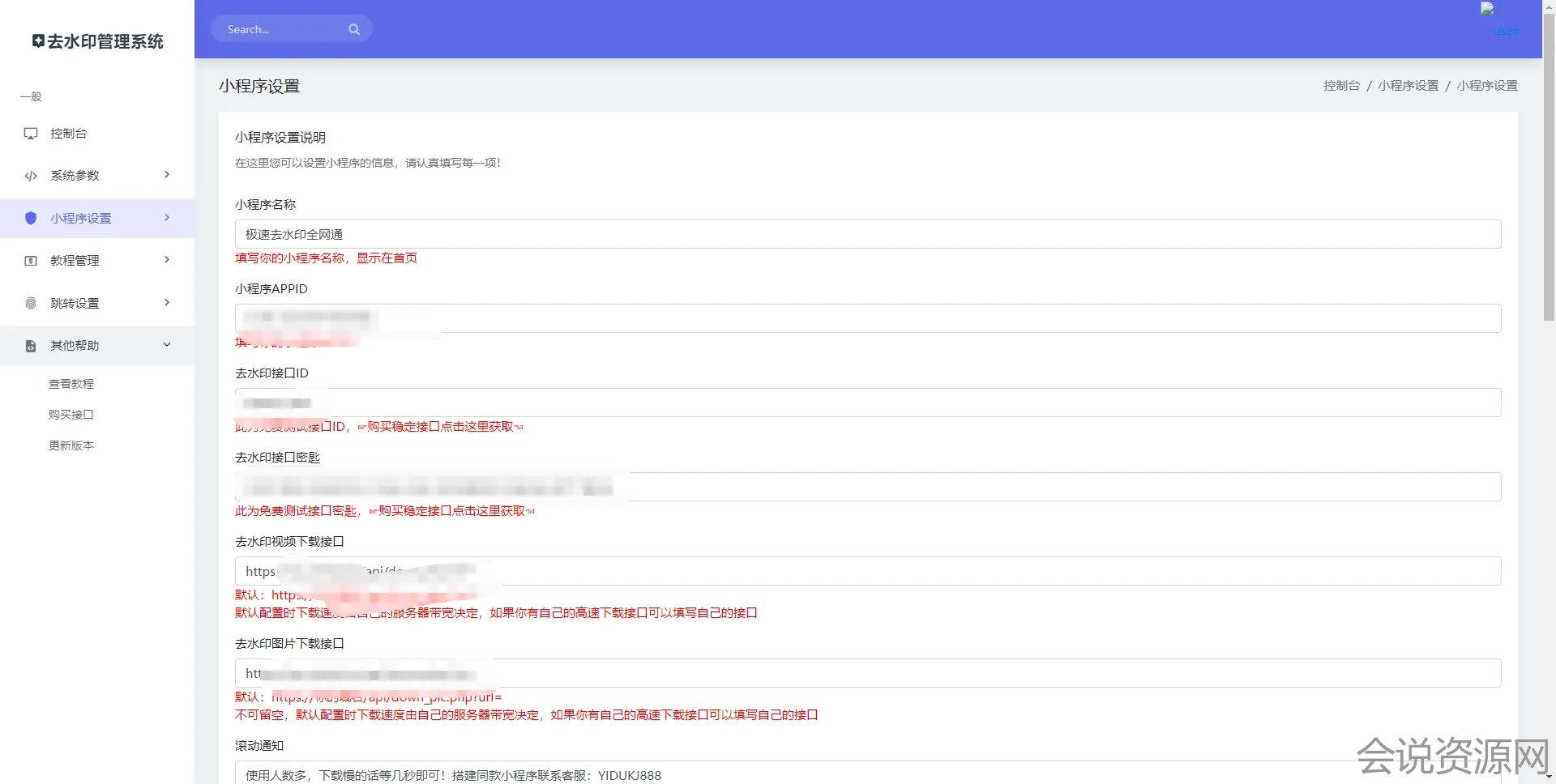This screenshot has width=1556, height=784.
Task: Click the 系统参数 code icon
Action: 31,176
